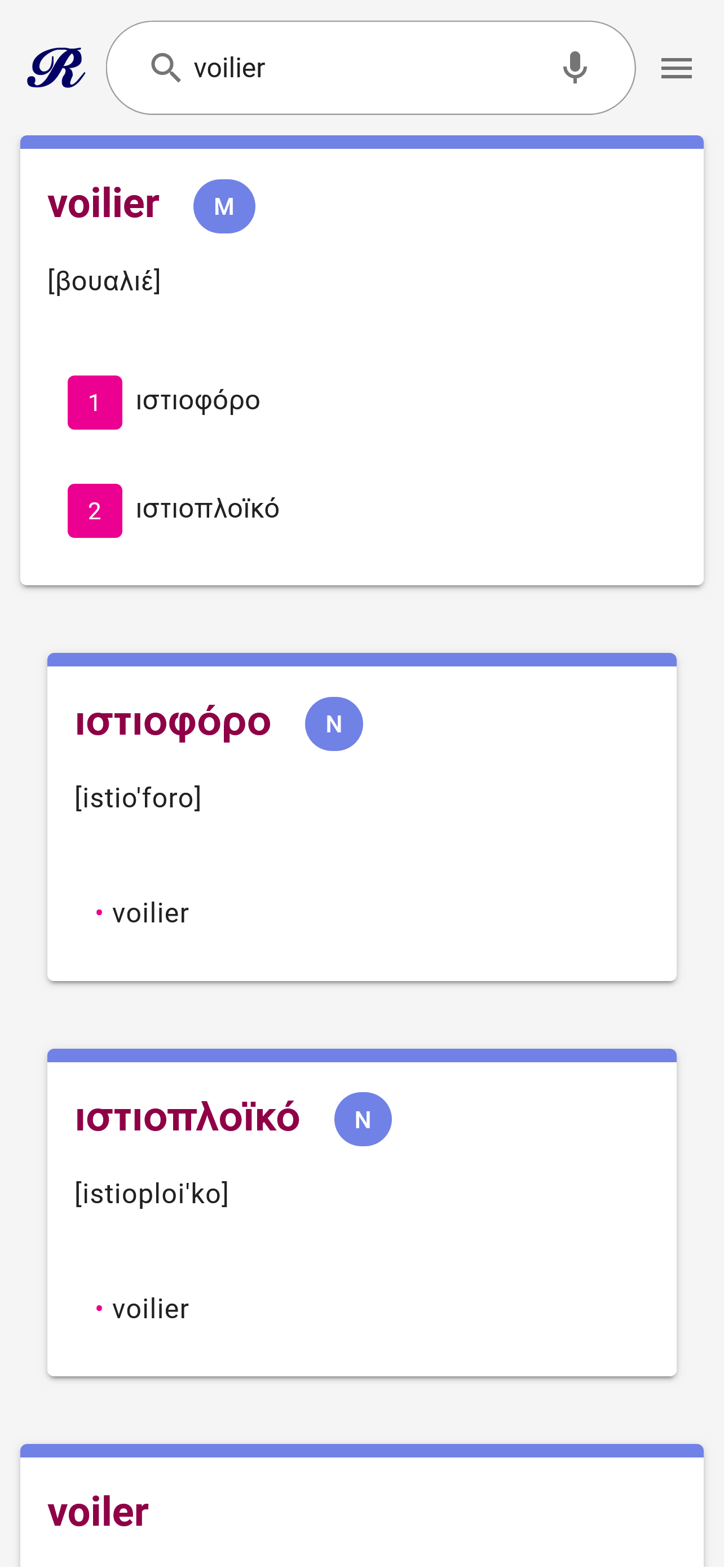724x1568 pixels.
Task: Open translation ιστιοπλοϊκό in the first card
Action: pyautogui.click(x=208, y=510)
